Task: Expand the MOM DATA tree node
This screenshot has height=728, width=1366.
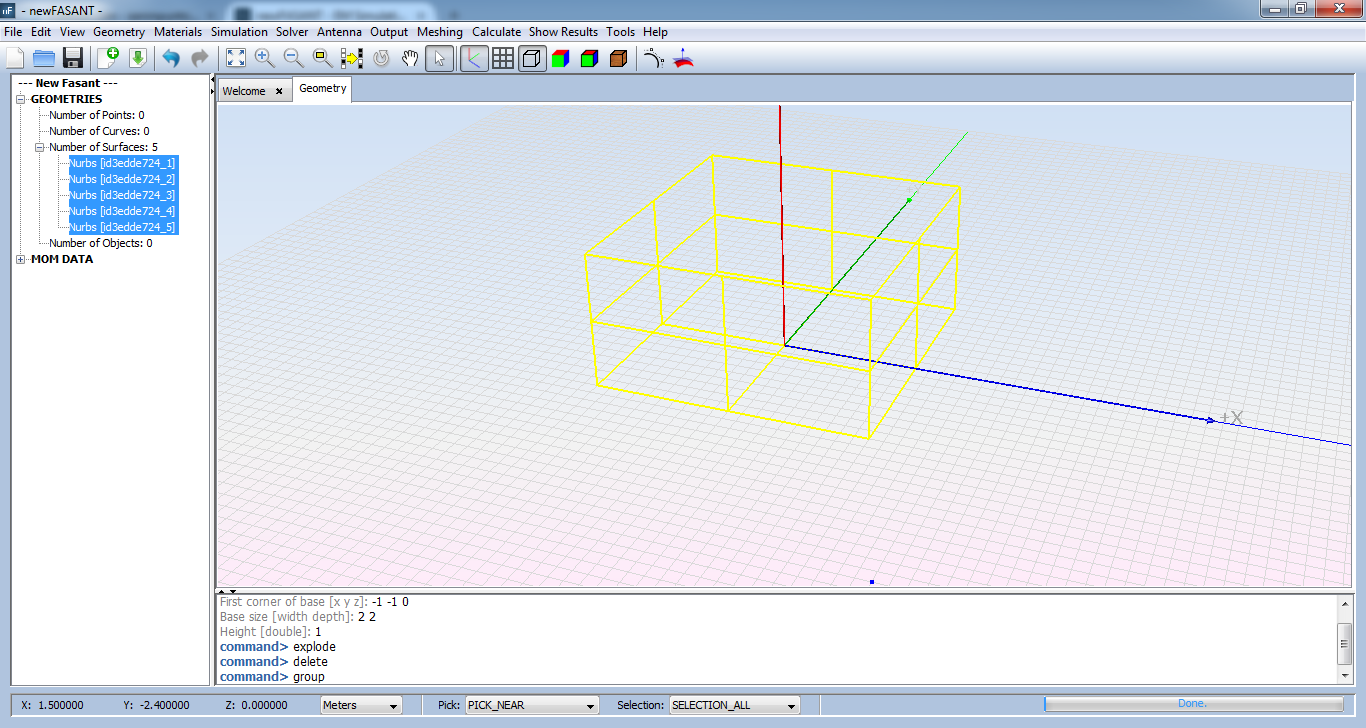Action: (22, 260)
